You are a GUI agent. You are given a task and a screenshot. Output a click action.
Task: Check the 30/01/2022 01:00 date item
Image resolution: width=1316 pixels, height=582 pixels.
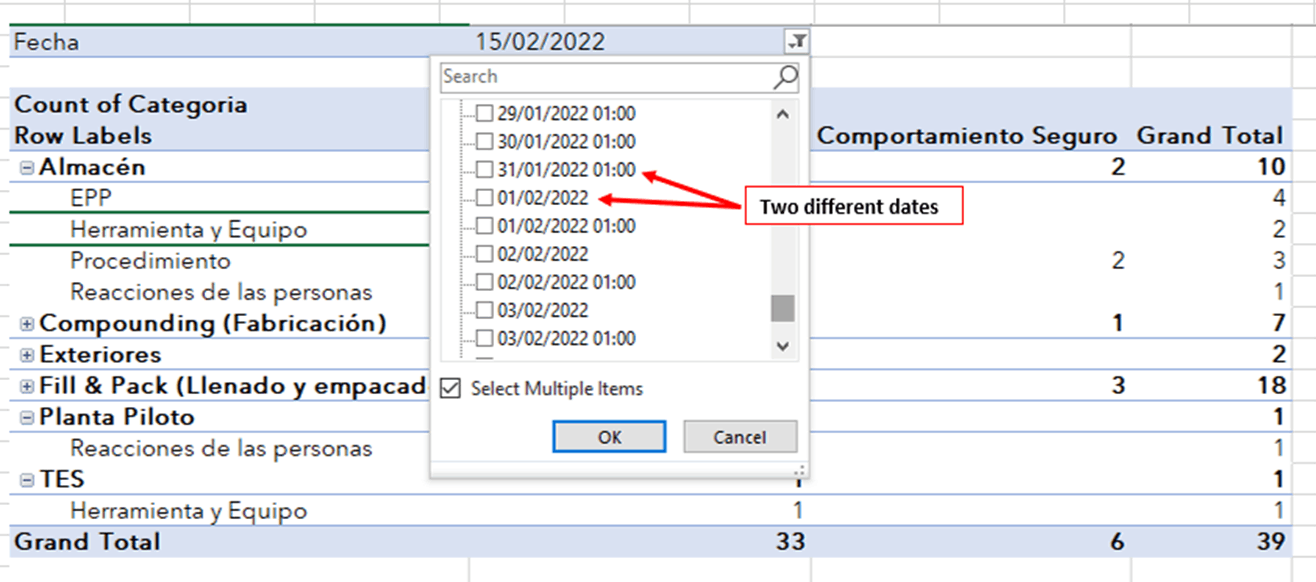(484, 142)
